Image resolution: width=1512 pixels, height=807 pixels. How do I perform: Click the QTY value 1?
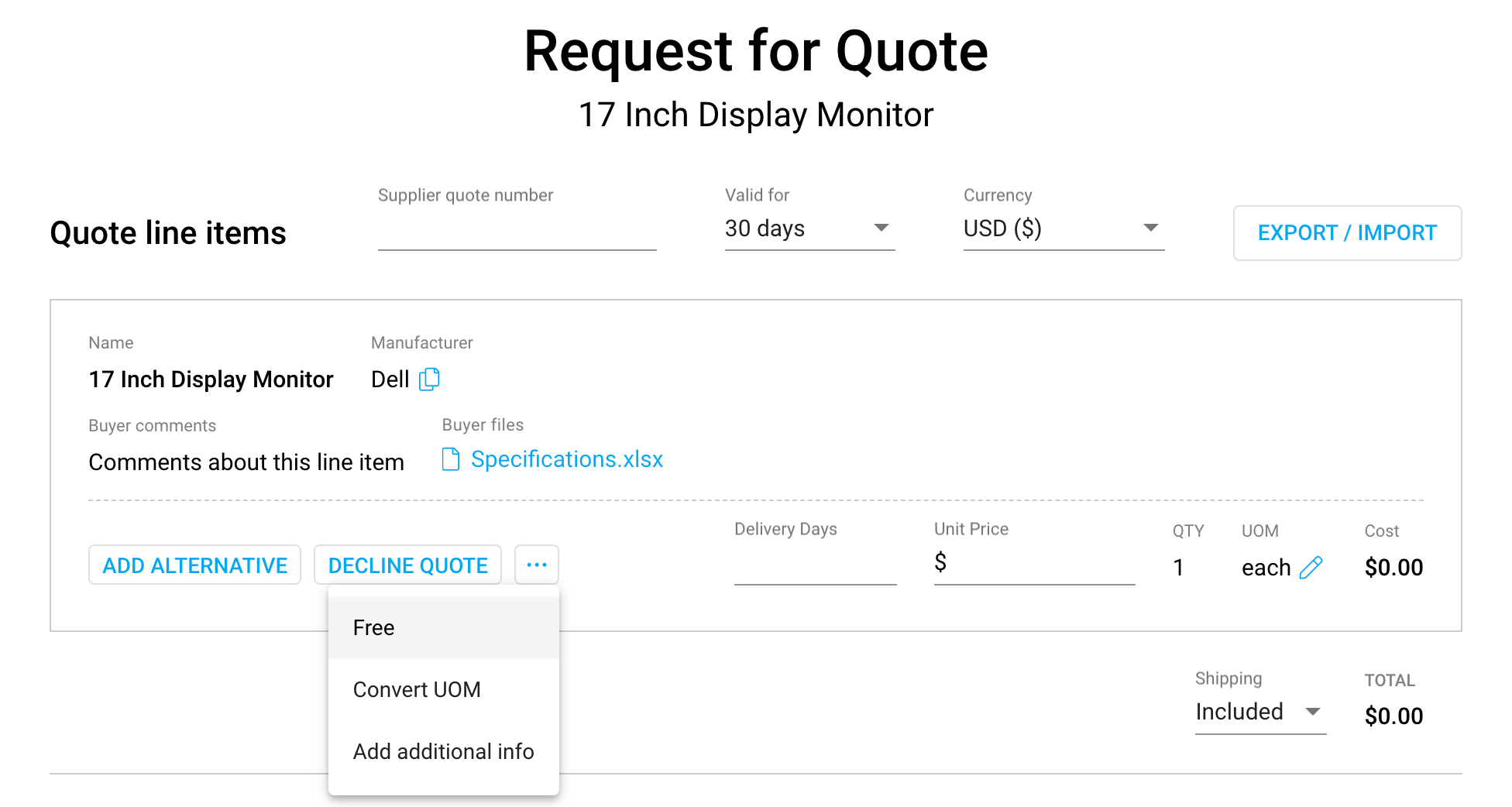[1178, 568]
